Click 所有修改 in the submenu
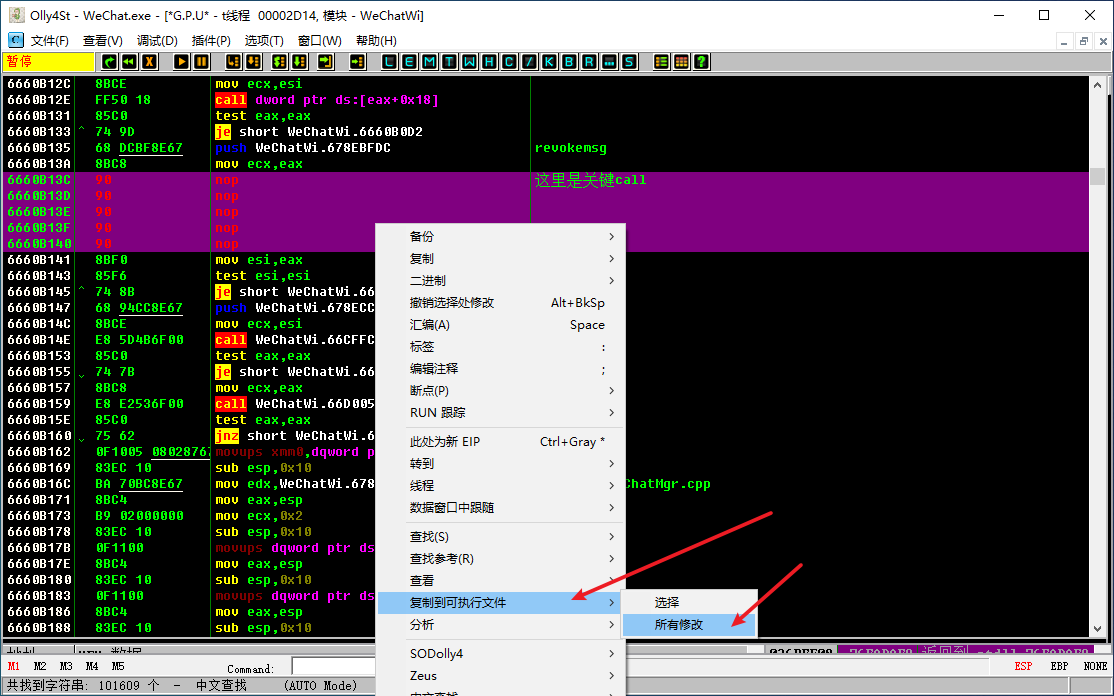Screen dimensions: 1114x696 click(689, 625)
